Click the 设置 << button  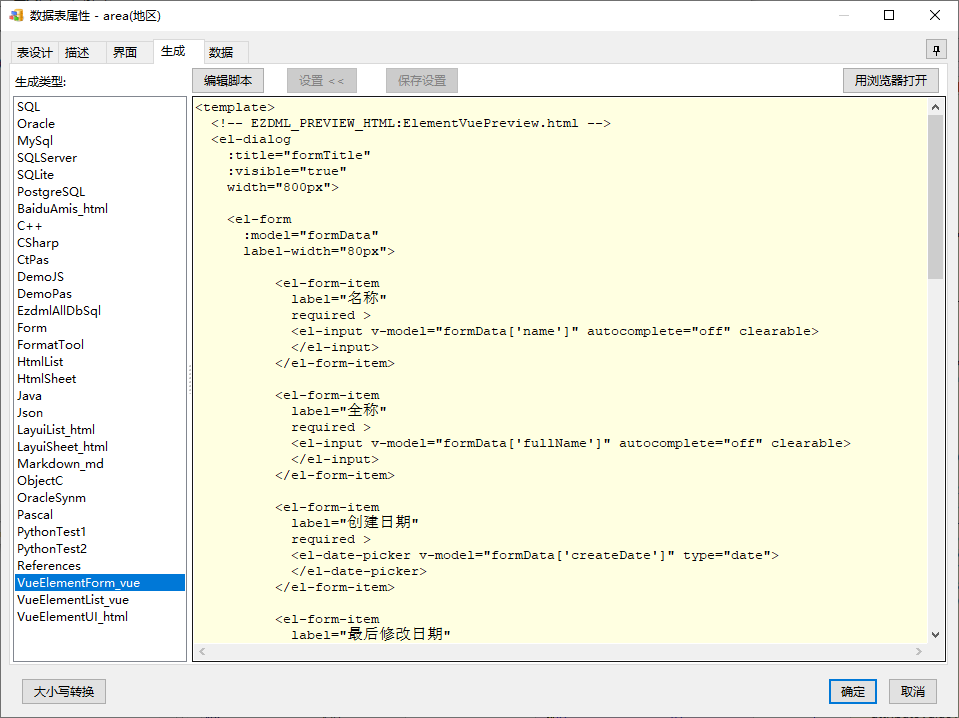click(x=322, y=81)
